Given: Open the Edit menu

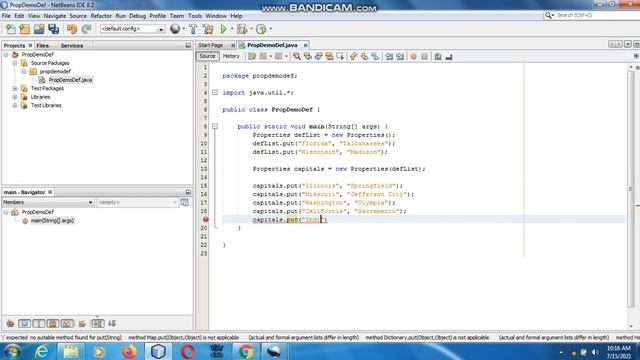Looking at the screenshot, I should click(x=19, y=16).
